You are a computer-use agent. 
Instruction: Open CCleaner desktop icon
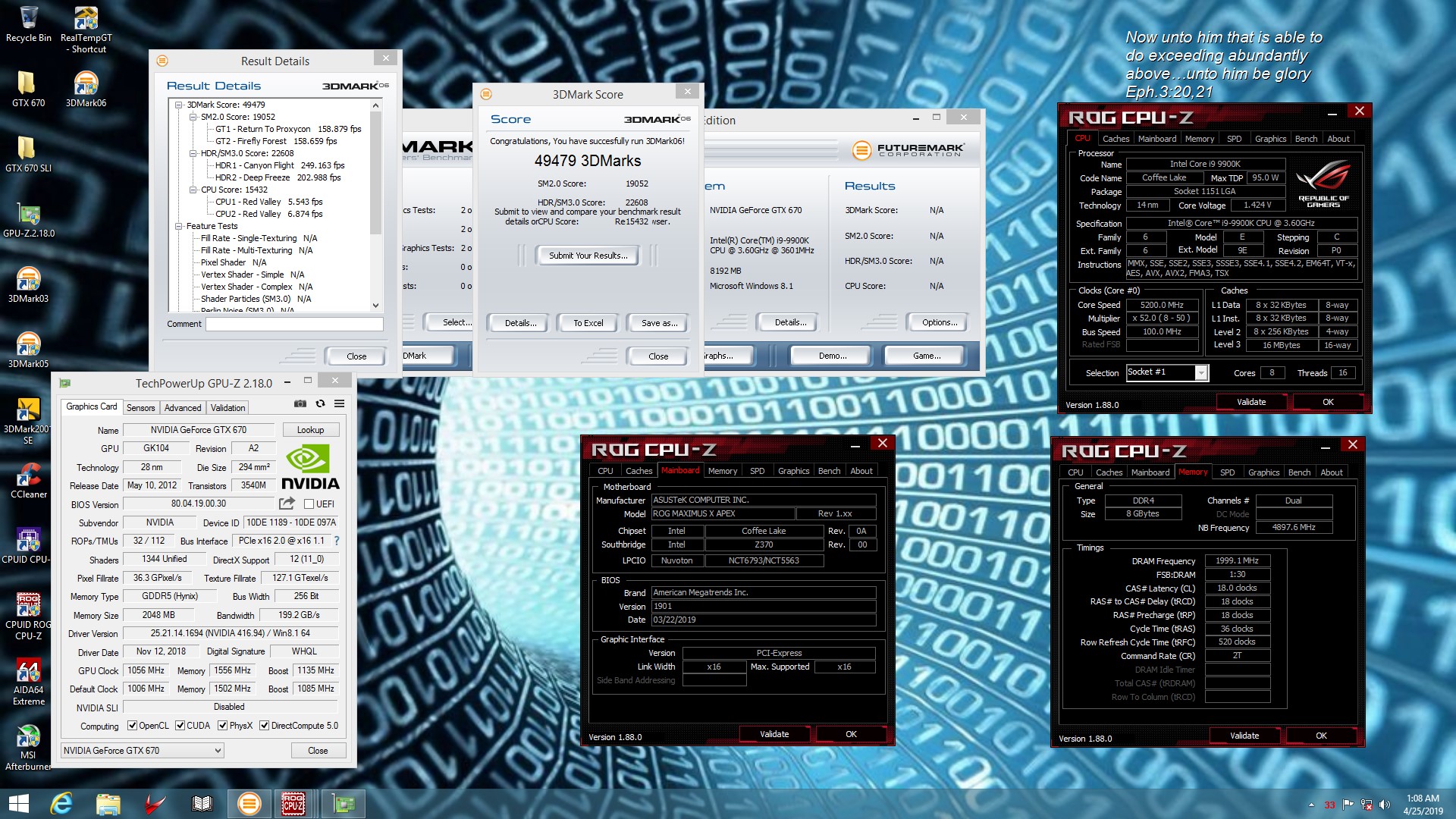[29, 480]
